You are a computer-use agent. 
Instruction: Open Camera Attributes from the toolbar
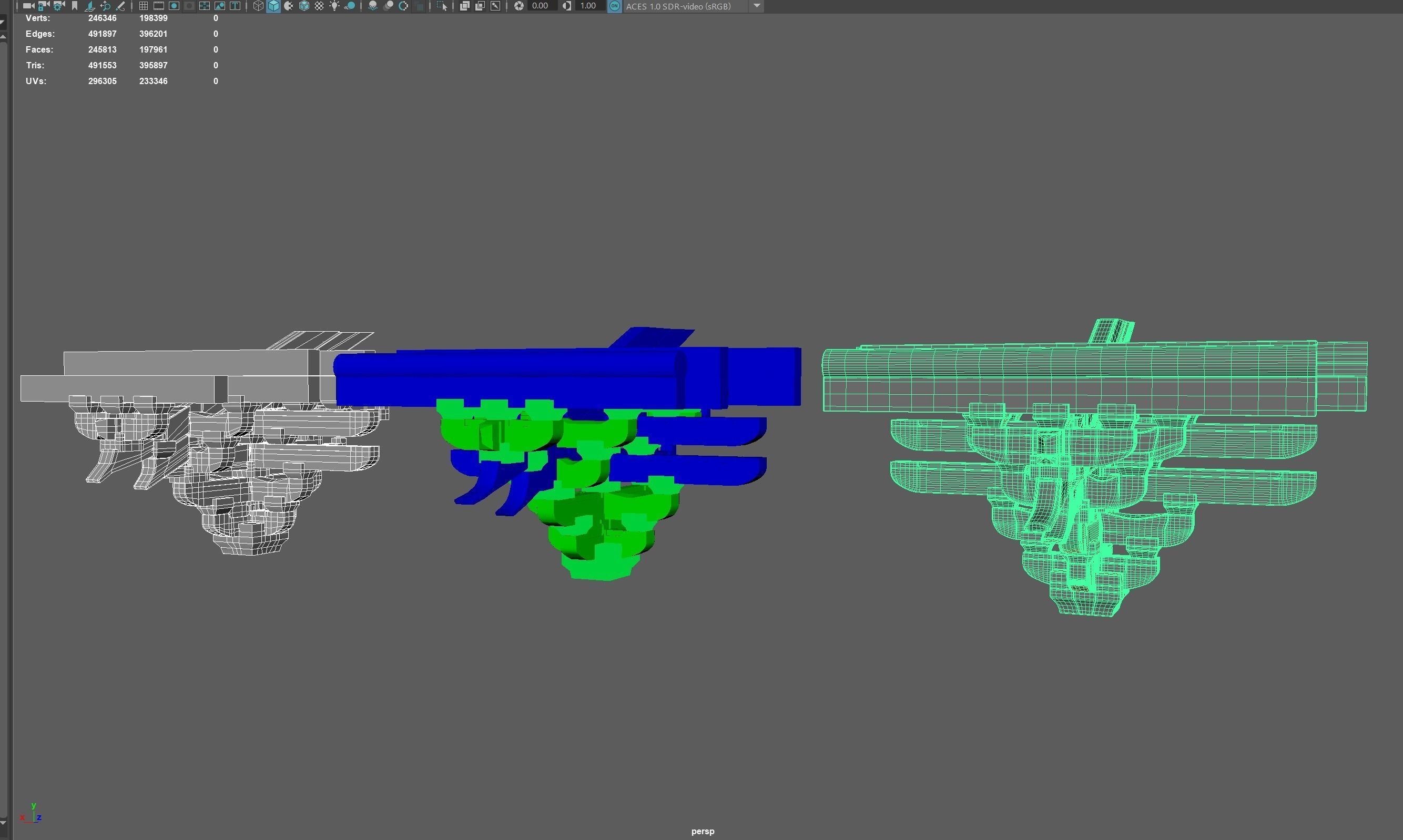[59, 6]
